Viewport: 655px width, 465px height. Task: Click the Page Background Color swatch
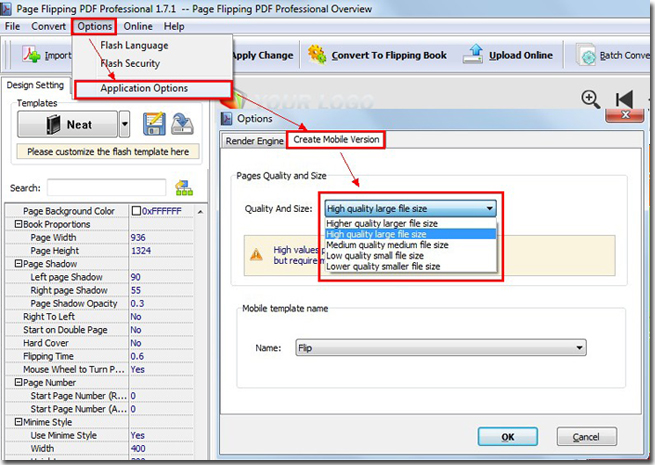coord(136,211)
